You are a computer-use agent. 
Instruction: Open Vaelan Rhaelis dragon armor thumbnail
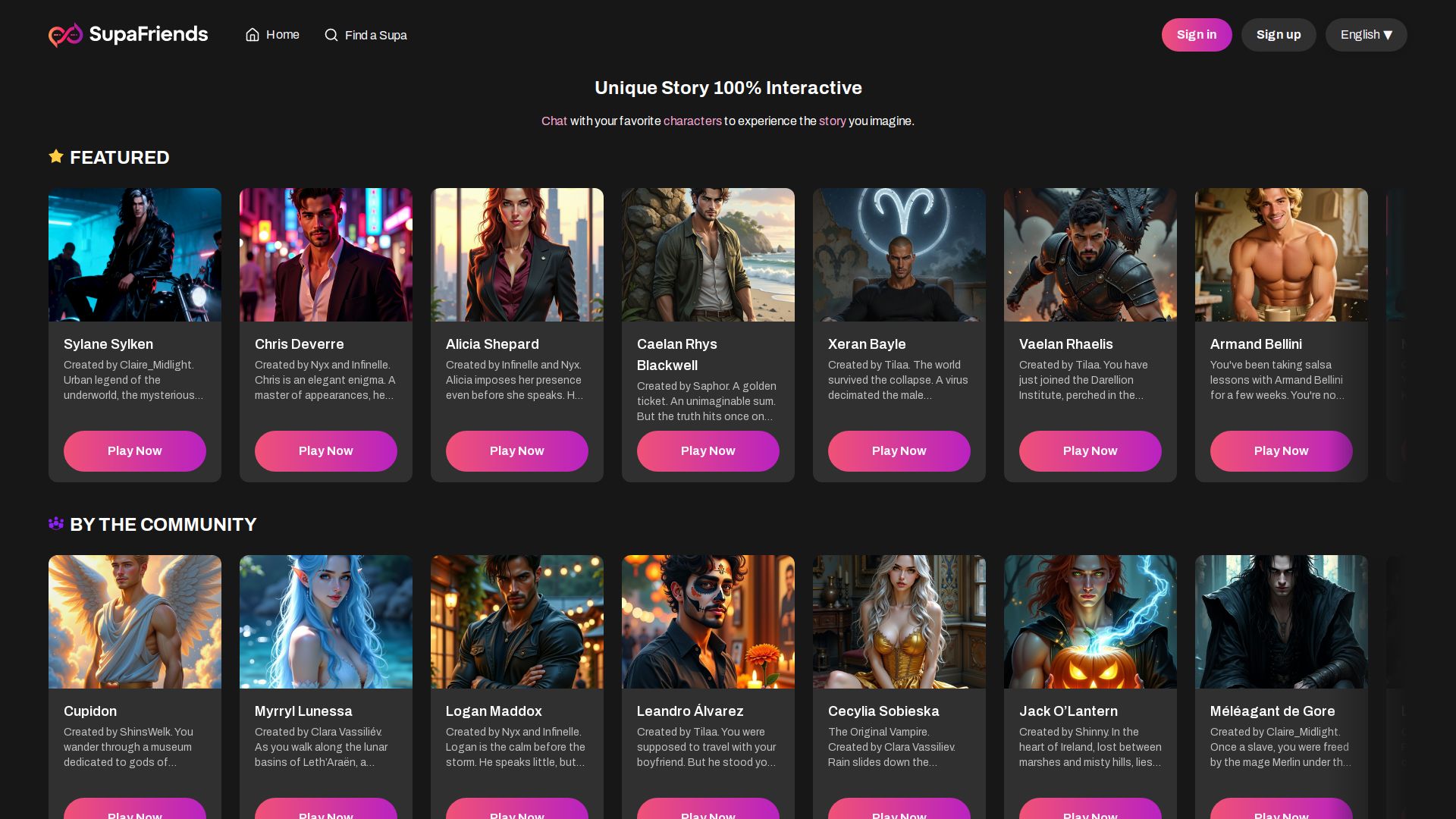tap(1090, 255)
